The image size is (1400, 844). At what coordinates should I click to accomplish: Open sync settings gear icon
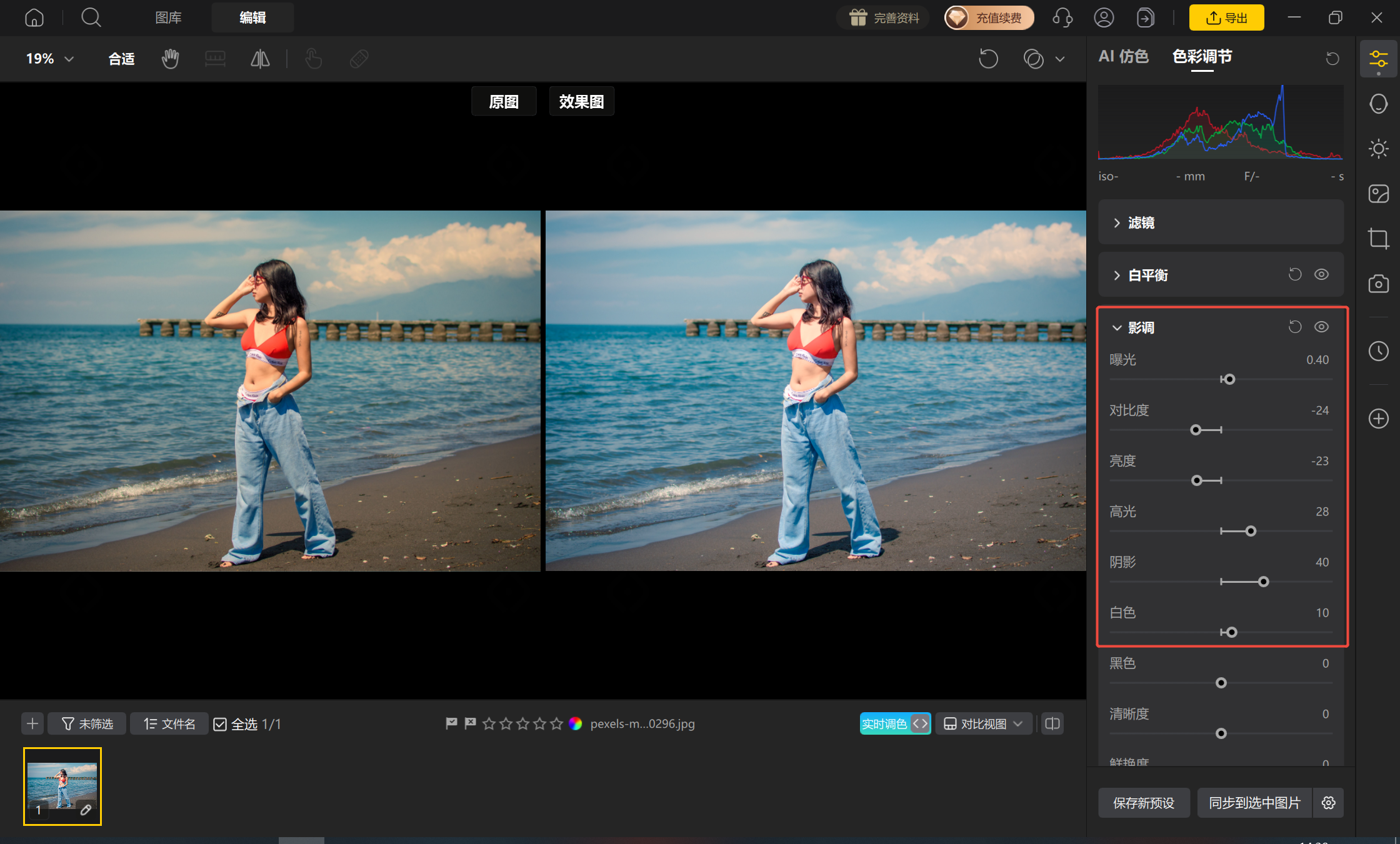tap(1329, 803)
